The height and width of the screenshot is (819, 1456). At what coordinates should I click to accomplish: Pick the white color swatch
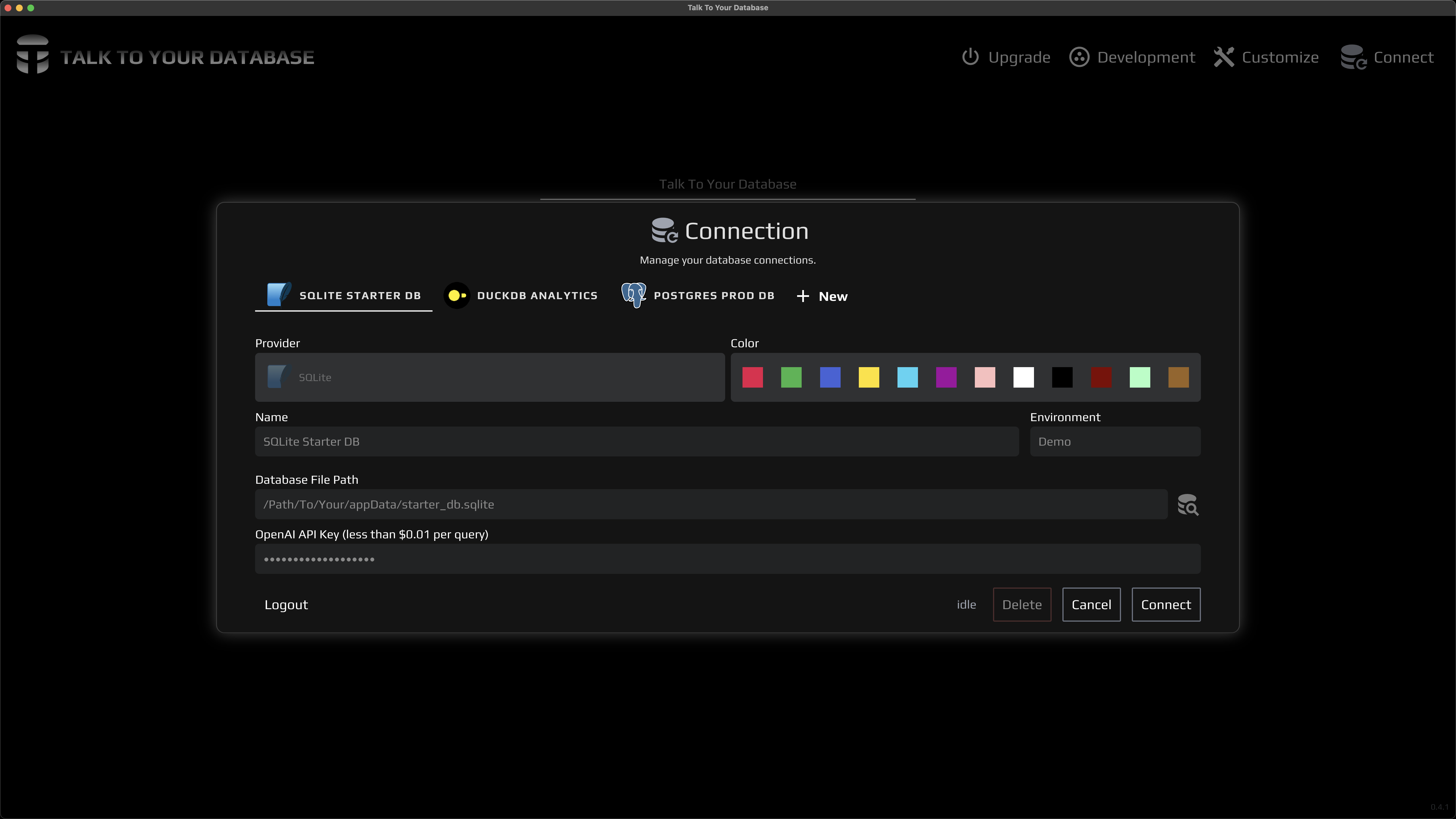[1024, 378]
